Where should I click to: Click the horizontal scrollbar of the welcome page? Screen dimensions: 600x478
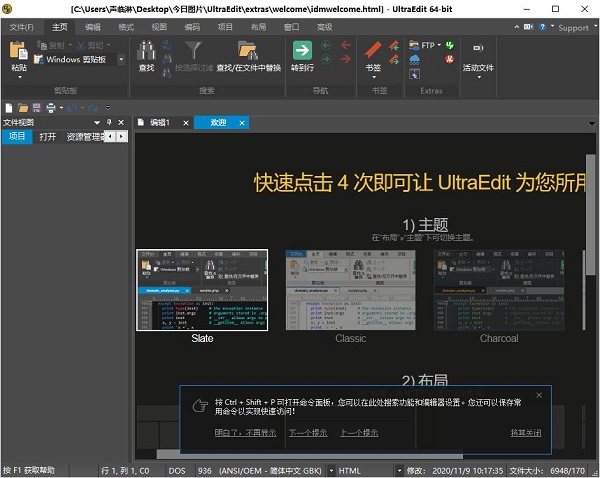click(310, 454)
